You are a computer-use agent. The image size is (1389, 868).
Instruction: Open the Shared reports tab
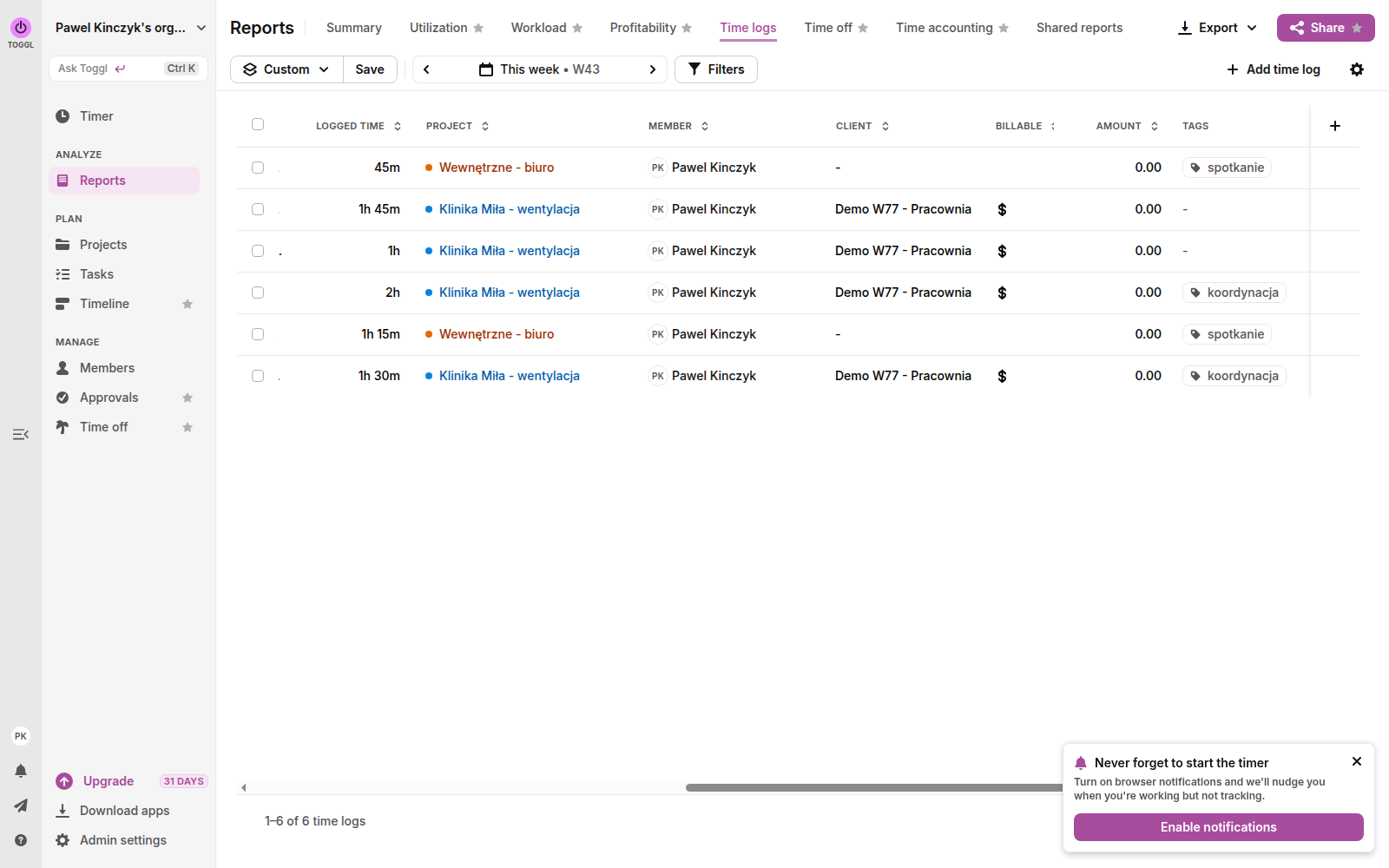click(1079, 28)
